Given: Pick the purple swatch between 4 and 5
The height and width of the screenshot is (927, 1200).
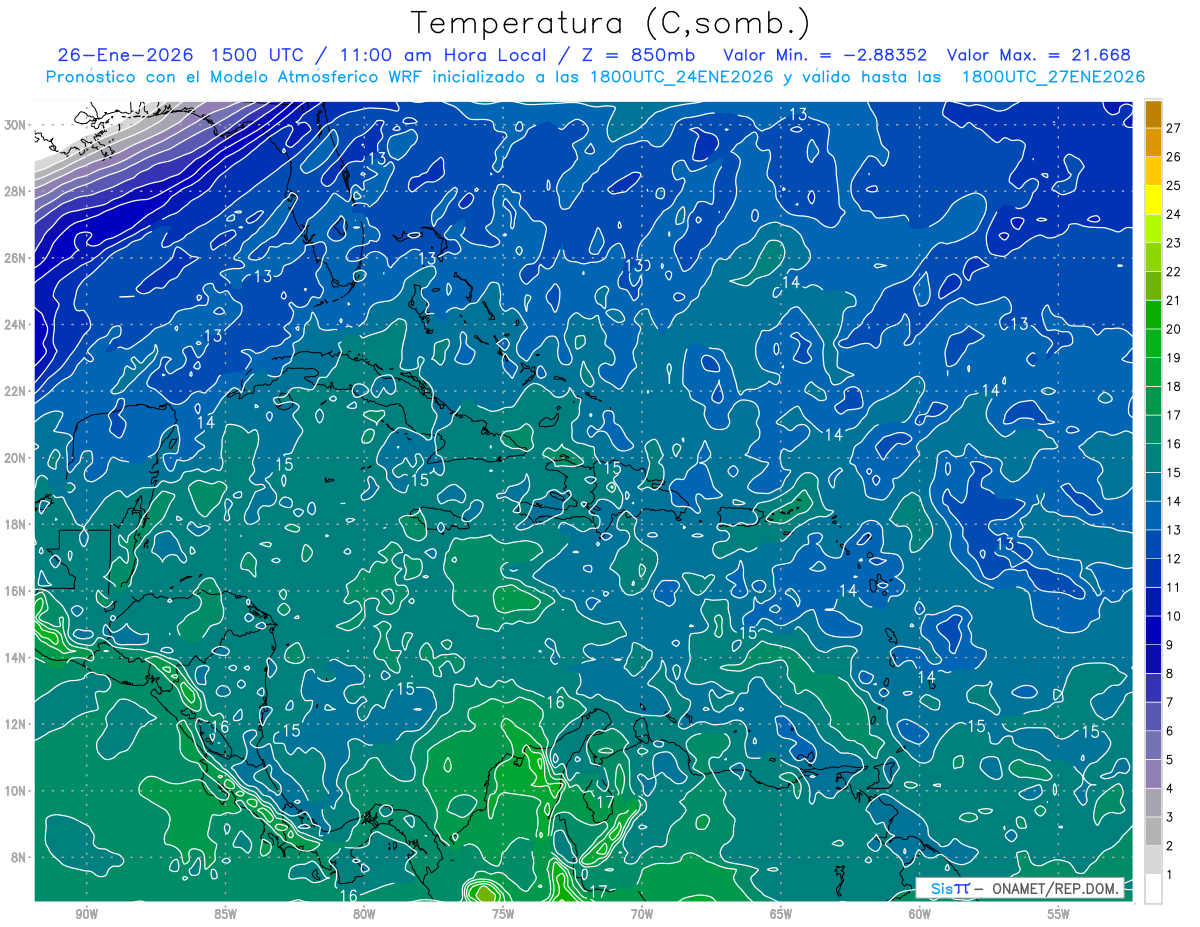Looking at the screenshot, I should (1153, 774).
